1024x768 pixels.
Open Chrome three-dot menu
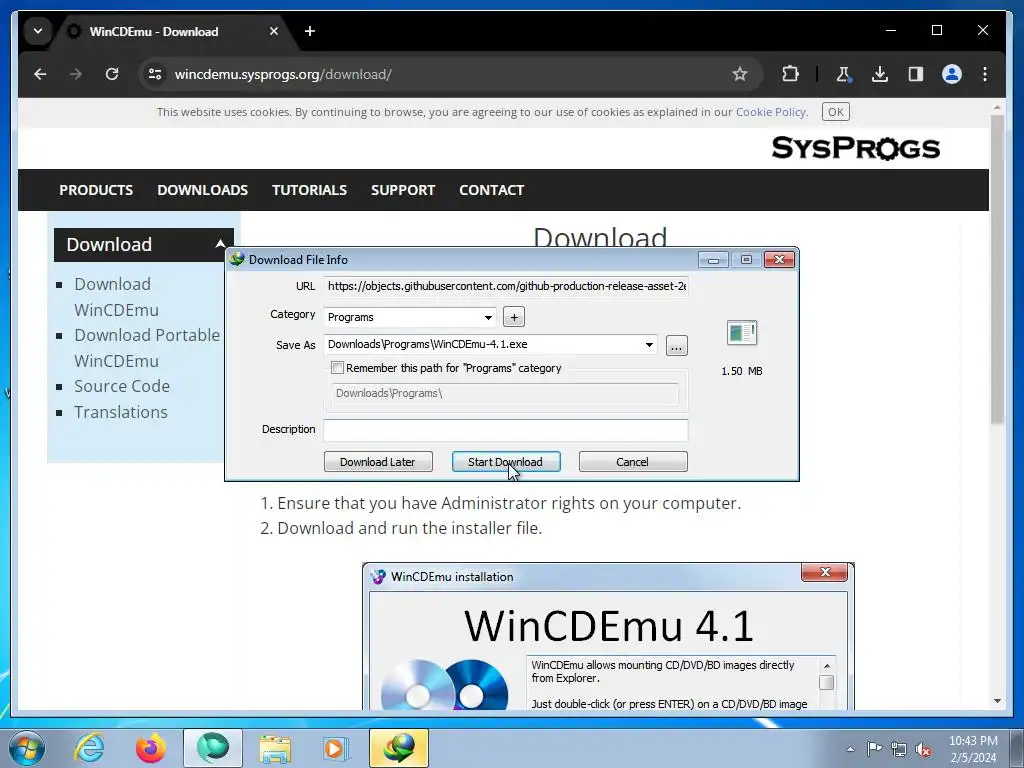[x=985, y=74]
